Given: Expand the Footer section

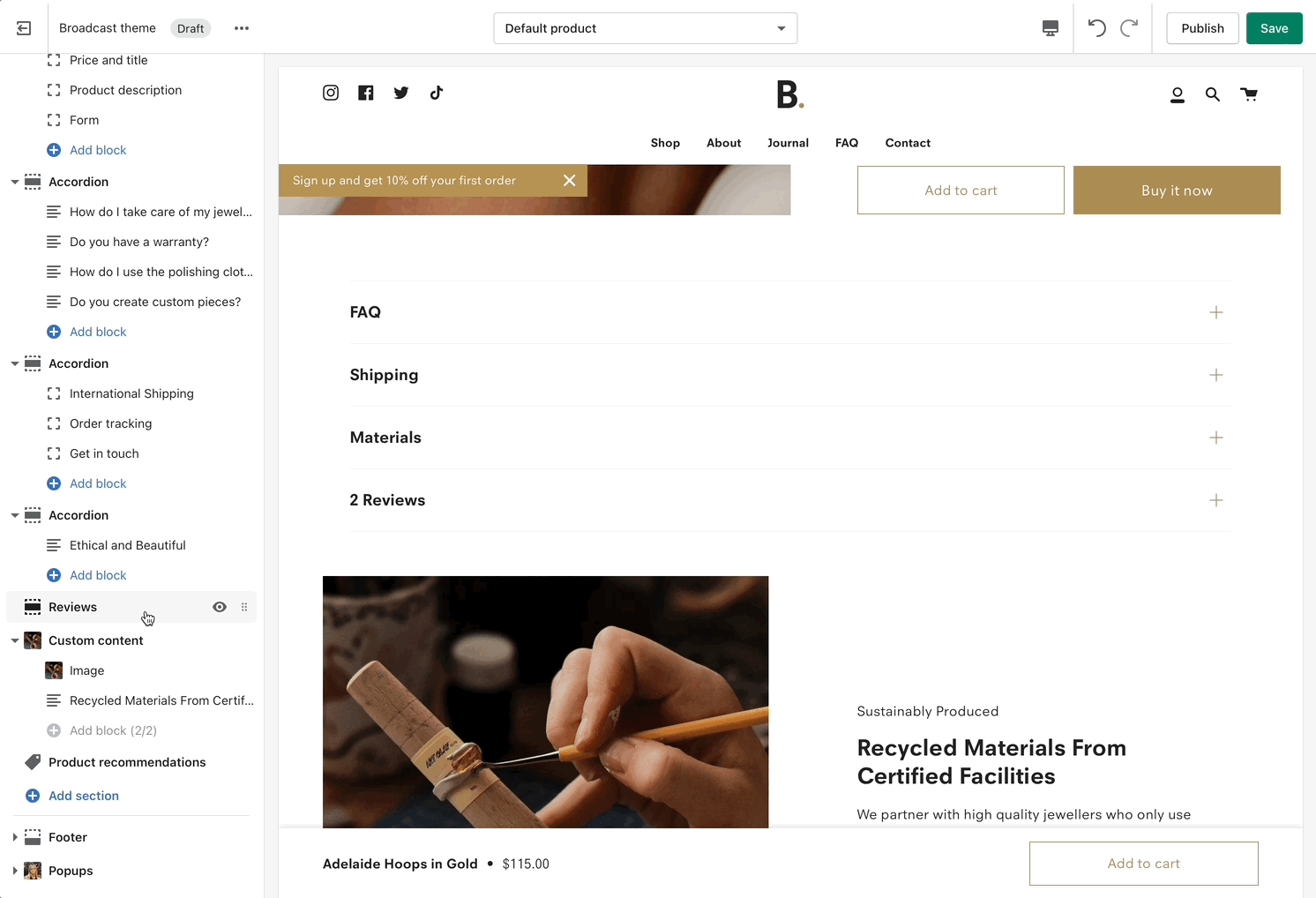Looking at the screenshot, I should (x=15, y=837).
